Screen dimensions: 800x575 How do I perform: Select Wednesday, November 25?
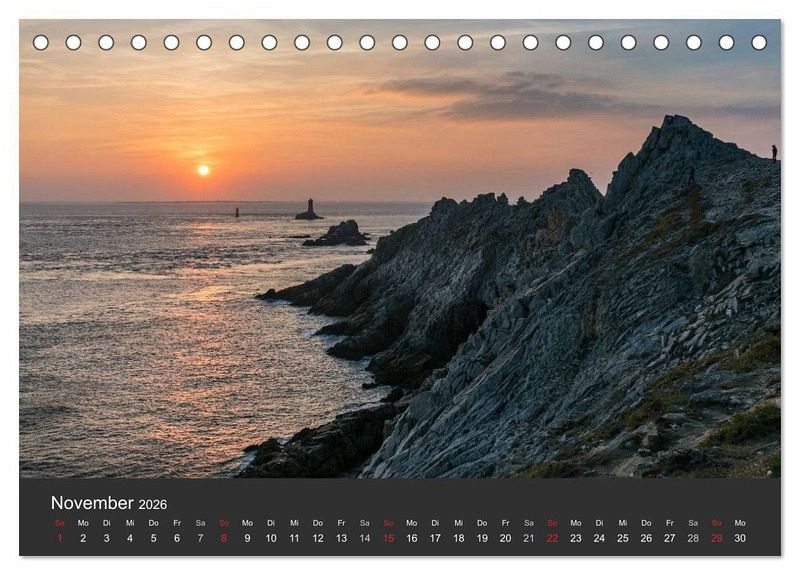coord(623,538)
